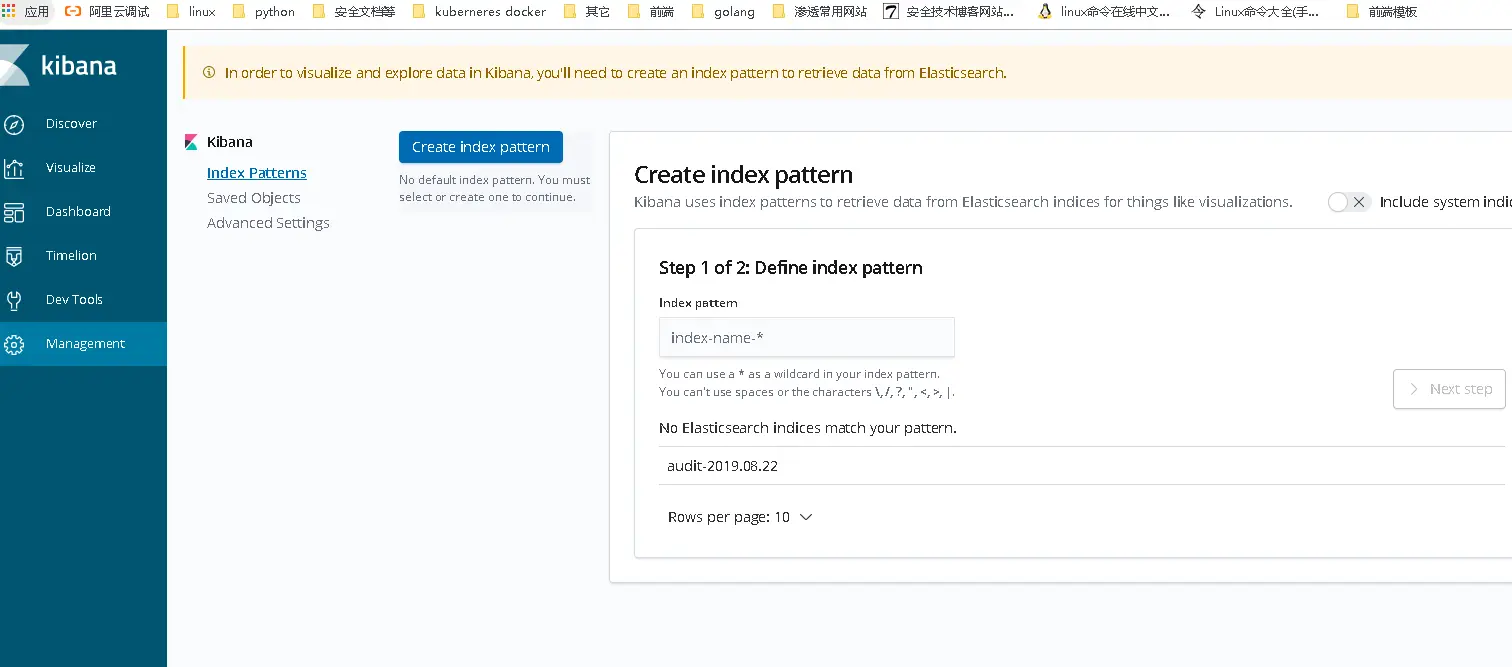1512x667 pixels.
Task: Click the 'Step 1 of 2: Define index pattern' heading
Action: tap(791, 268)
